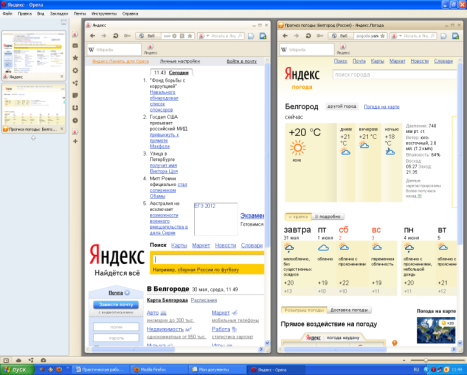Click the rightmost blue icon in weather window toolbar
467x375 pixels.
(455, 36)
